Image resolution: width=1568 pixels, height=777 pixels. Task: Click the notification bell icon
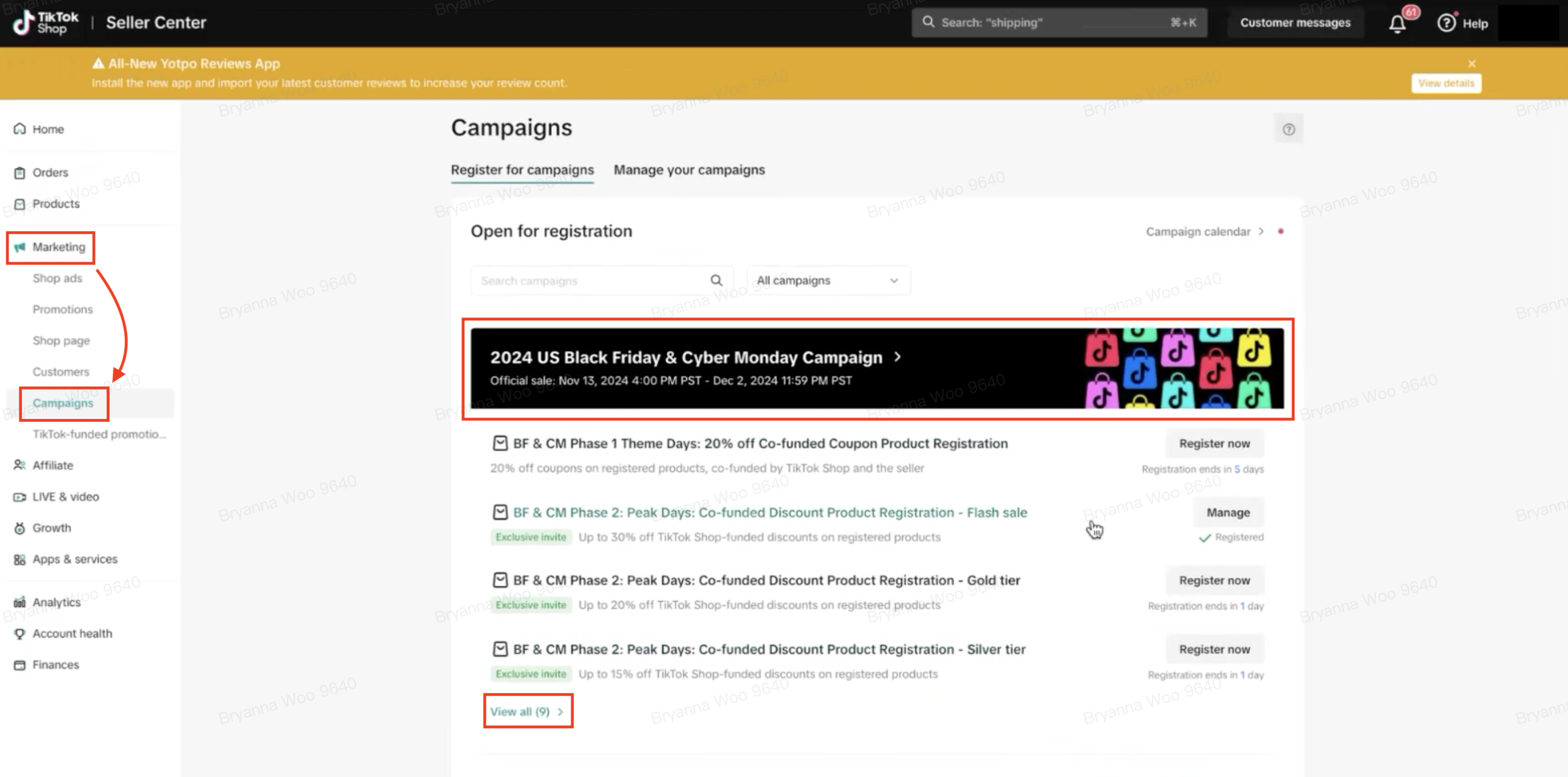tap(1397, 24)
